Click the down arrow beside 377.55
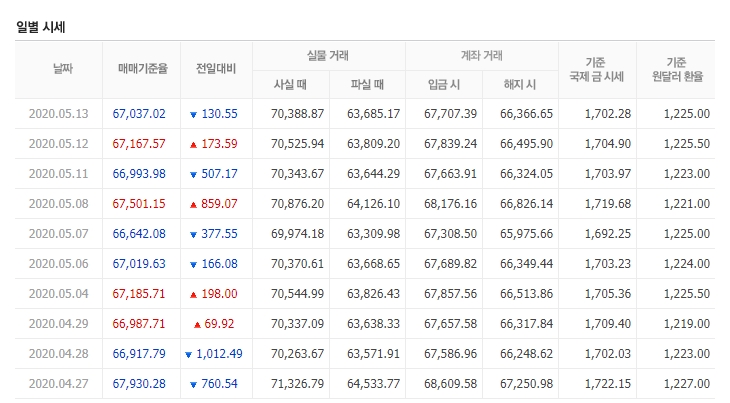 click(194, 235)
